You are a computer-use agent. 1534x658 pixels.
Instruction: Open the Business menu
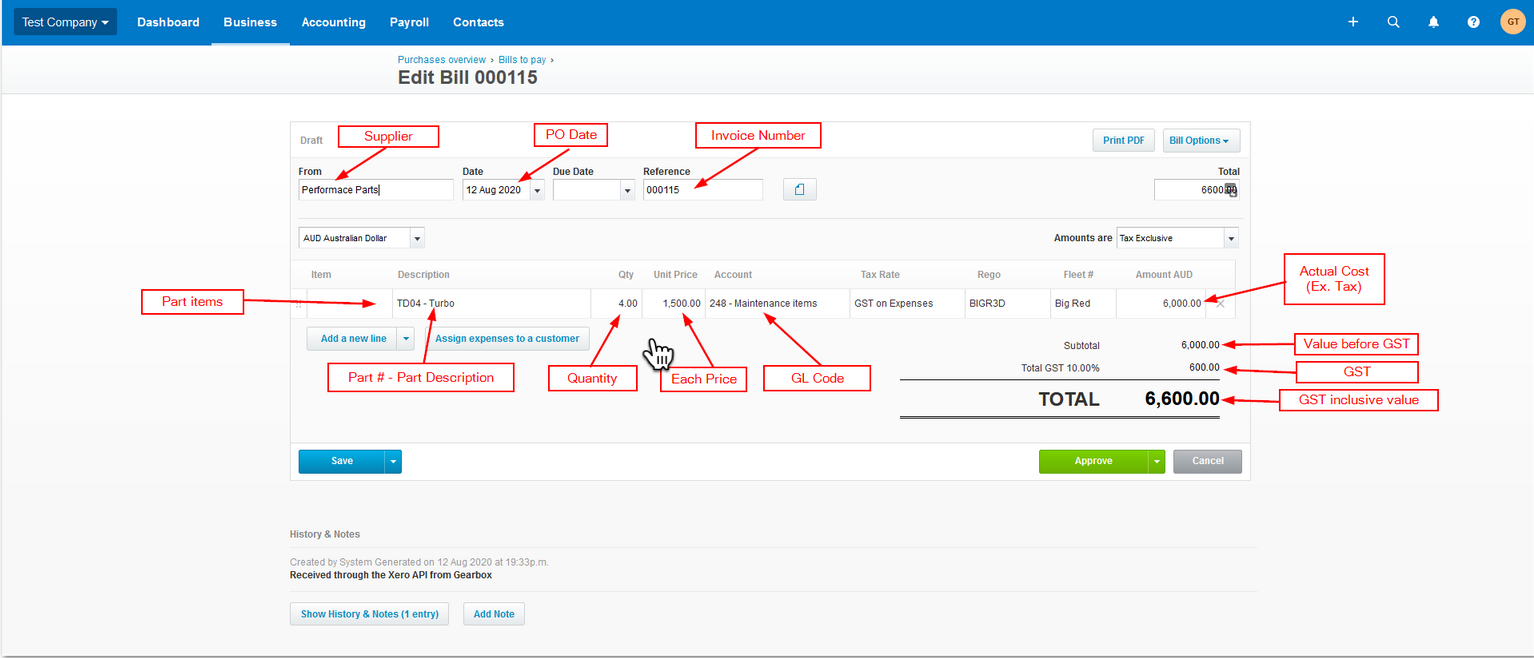coord(250,22)
